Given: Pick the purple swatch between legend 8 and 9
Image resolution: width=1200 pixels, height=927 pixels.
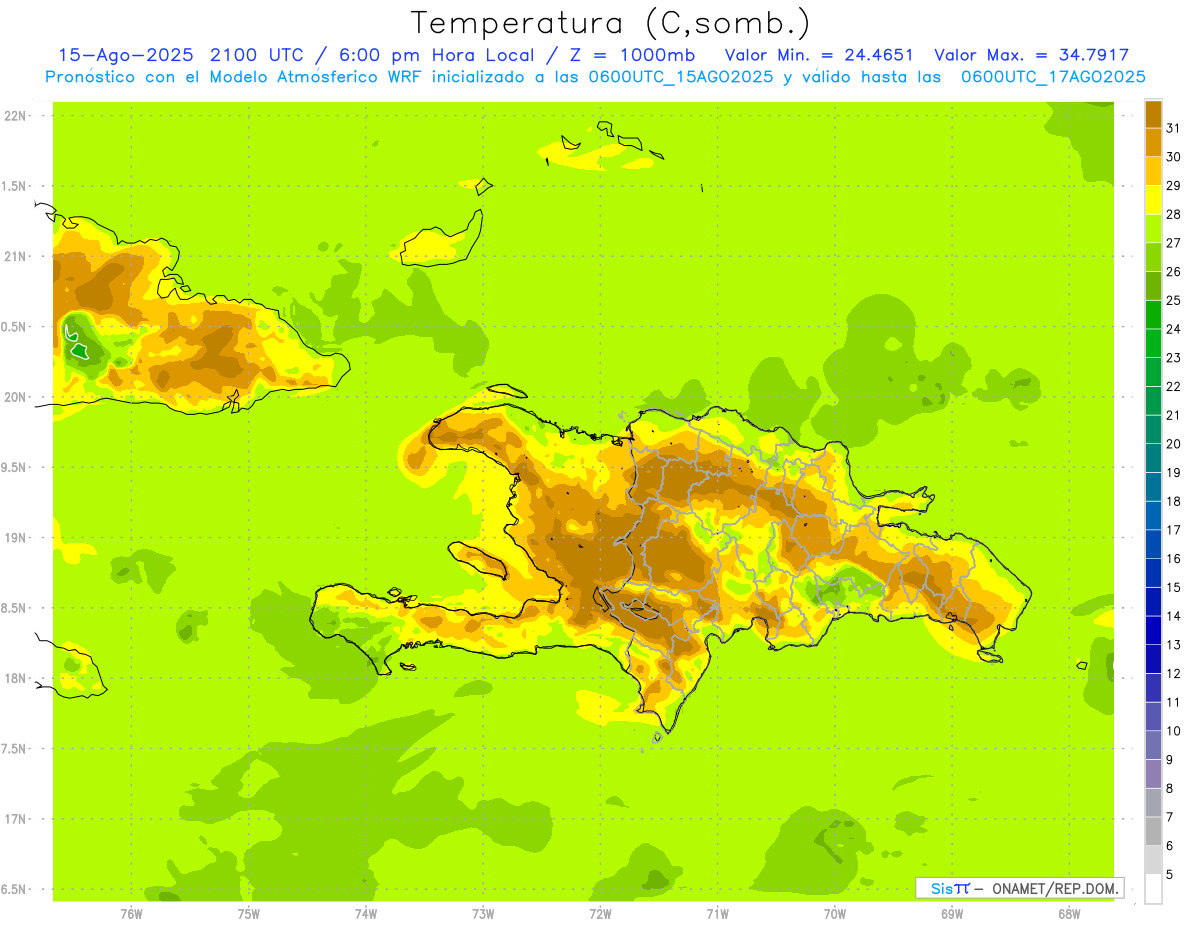Looking at the screenshot, I should pyautogui.click(x=1153, y=772).
